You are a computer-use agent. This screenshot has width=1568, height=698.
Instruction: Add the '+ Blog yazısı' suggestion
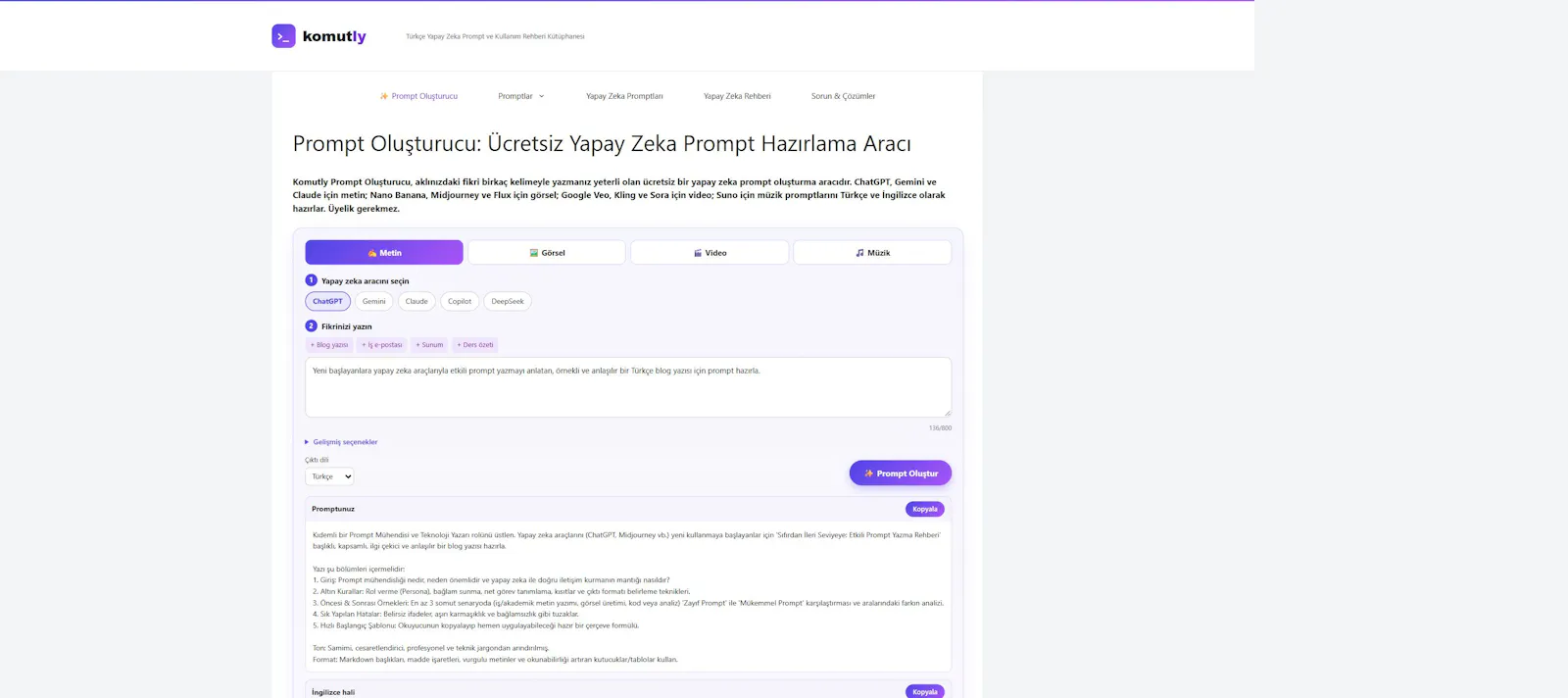pos(329,345)
